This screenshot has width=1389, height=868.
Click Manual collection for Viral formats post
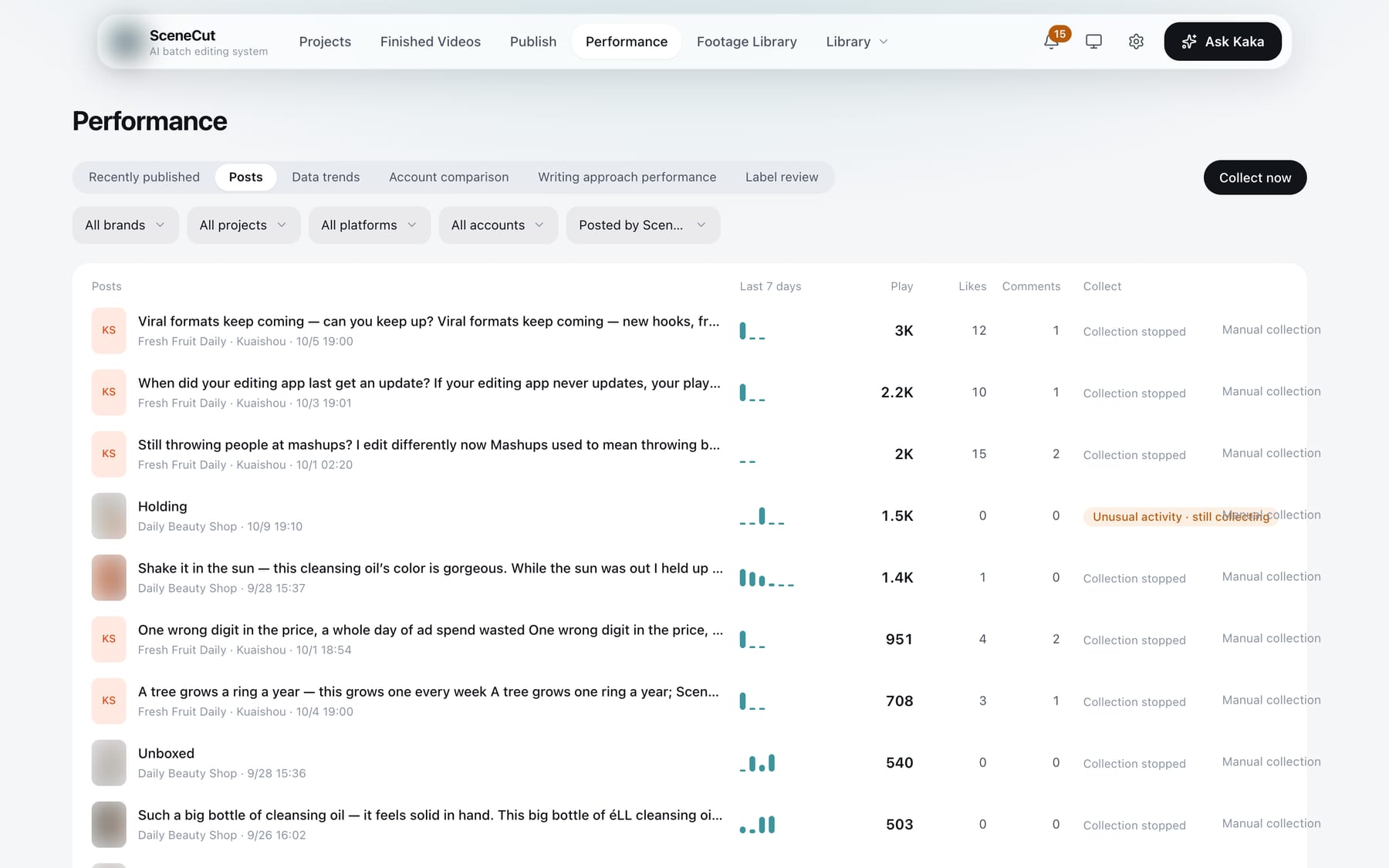point(1271,330)
